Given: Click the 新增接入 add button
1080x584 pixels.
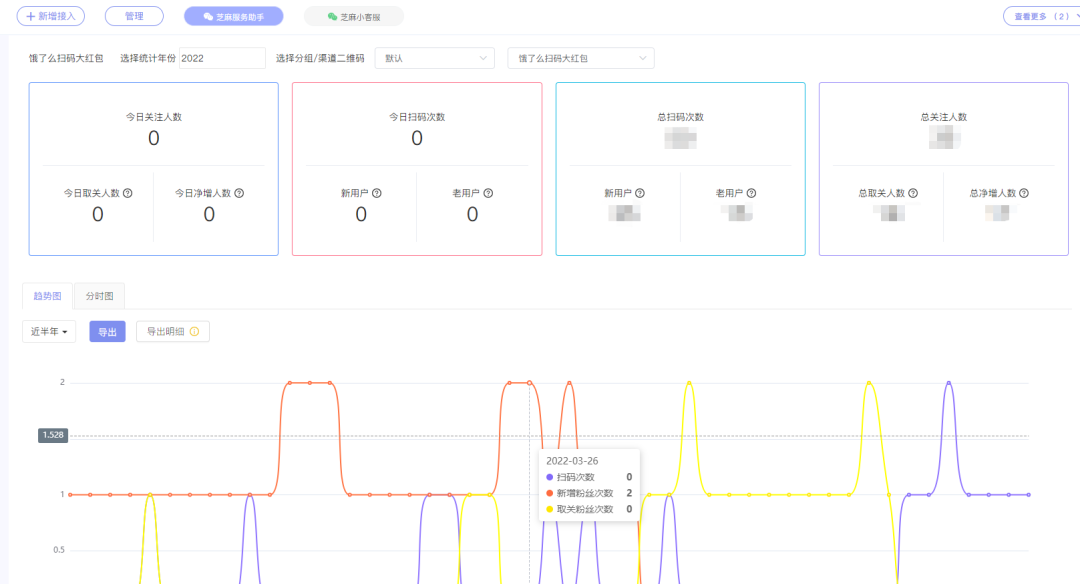Looking at the screenshot, I should click(x=50, y=16).
